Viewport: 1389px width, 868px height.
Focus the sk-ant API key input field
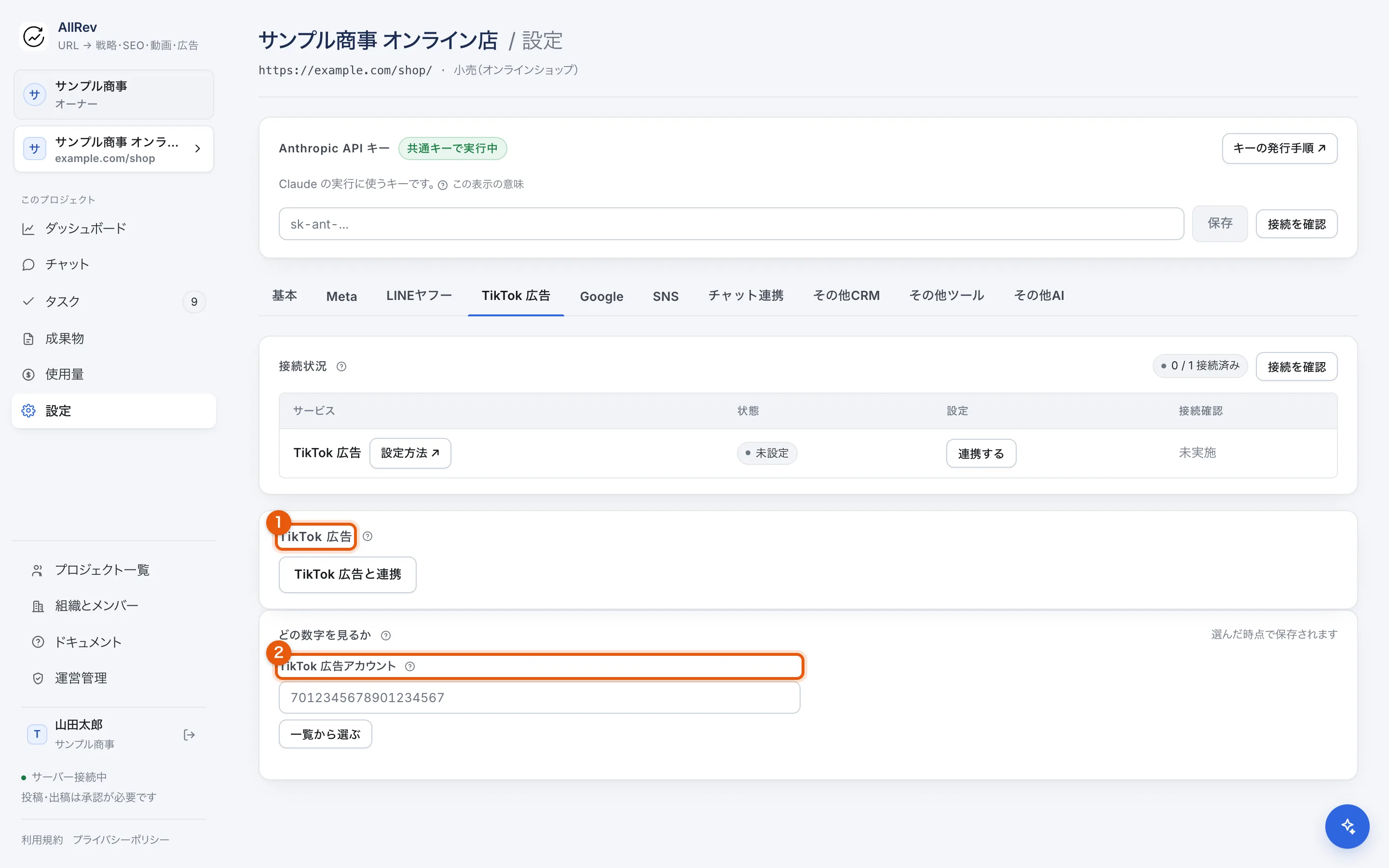pos(731,224)
